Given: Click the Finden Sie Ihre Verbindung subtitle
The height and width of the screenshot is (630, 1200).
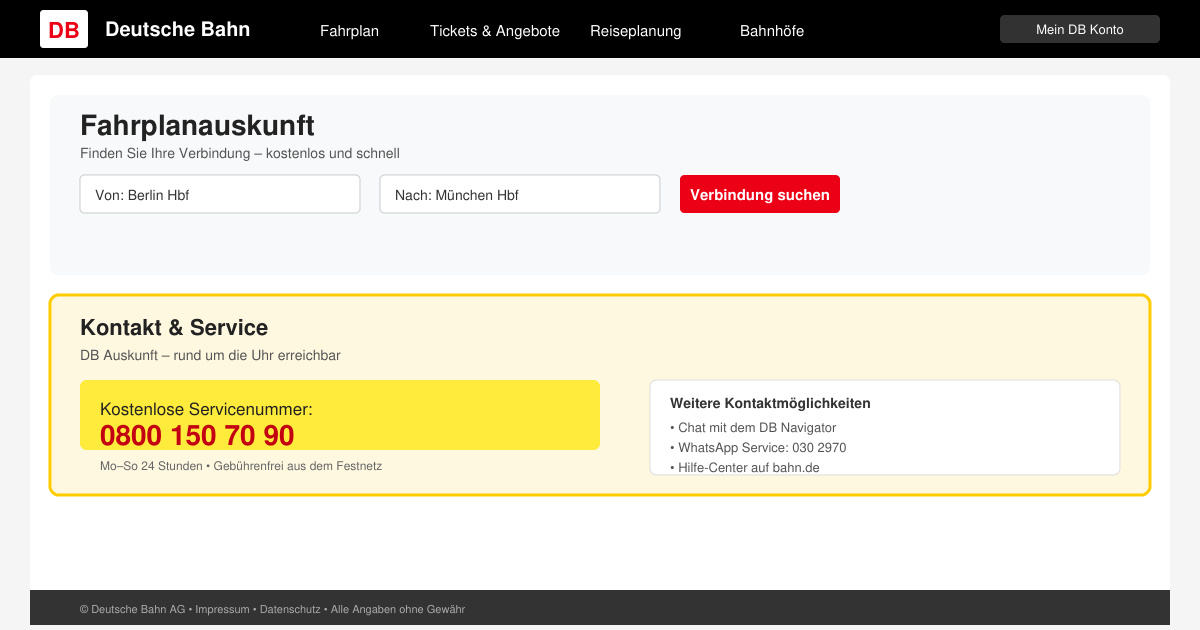Looking at the screenshot, I should coord(240,153).
